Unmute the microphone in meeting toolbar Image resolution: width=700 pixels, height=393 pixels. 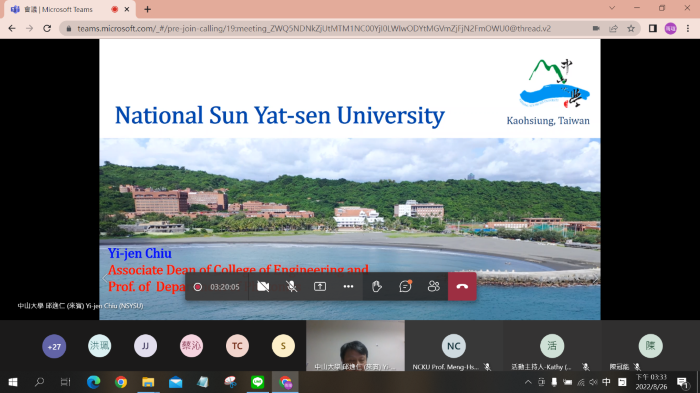[292, 286]
